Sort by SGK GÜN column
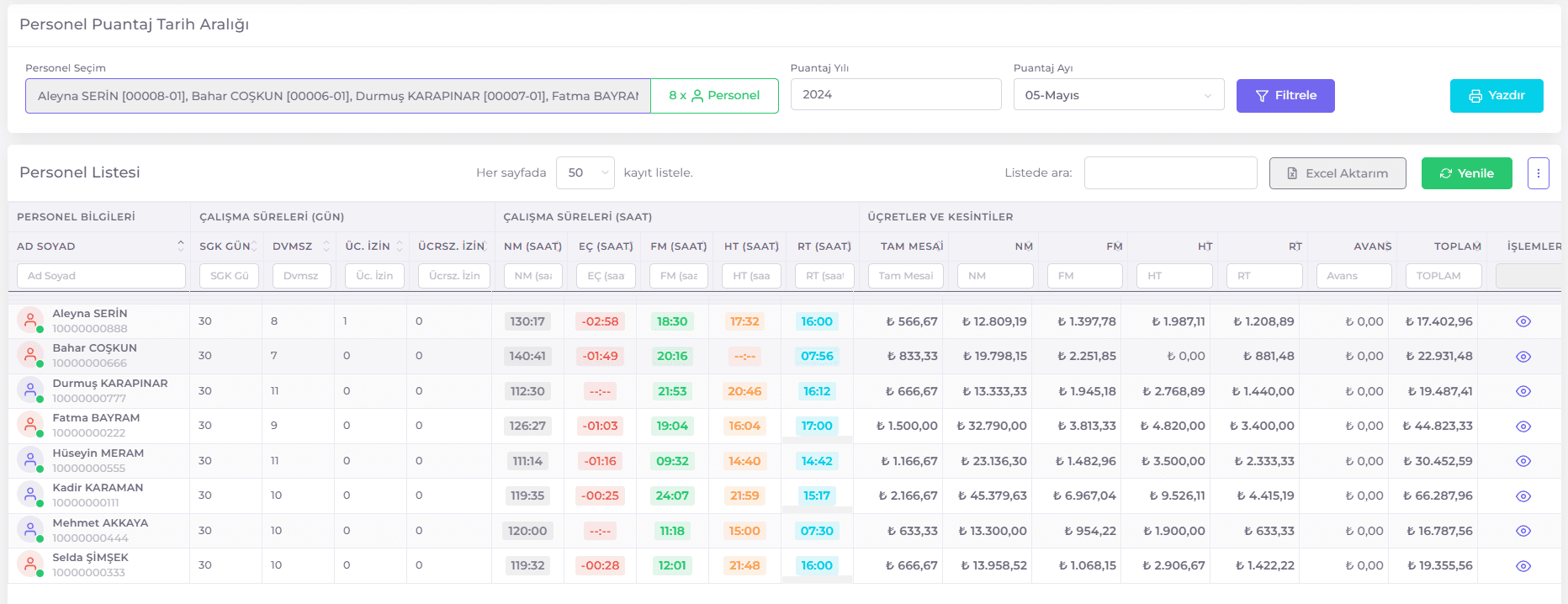This screenshot has width=1568, height=604. tap(227, 246)
